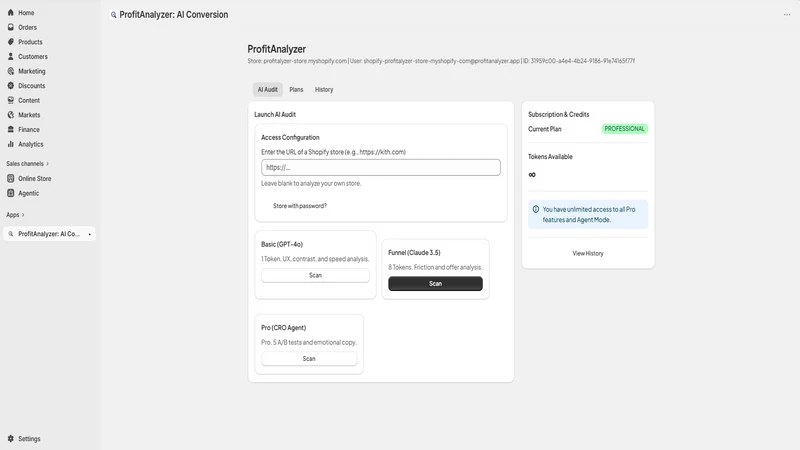Click the 'Current Plan' label
This screenshot has height=450, width=800.
(544, 129)
